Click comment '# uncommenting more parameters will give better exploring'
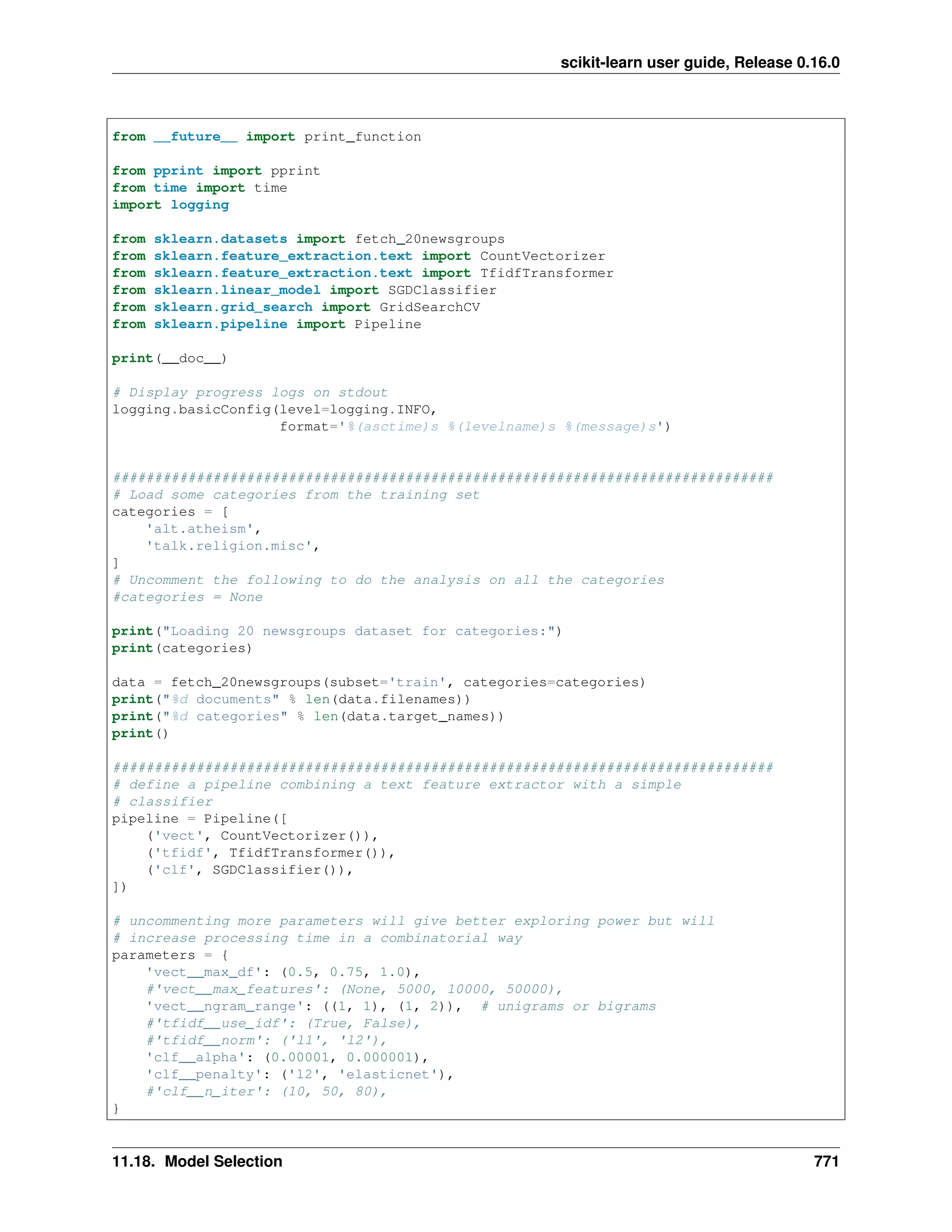Screen dimensions: 952x1232 point(413,922)
